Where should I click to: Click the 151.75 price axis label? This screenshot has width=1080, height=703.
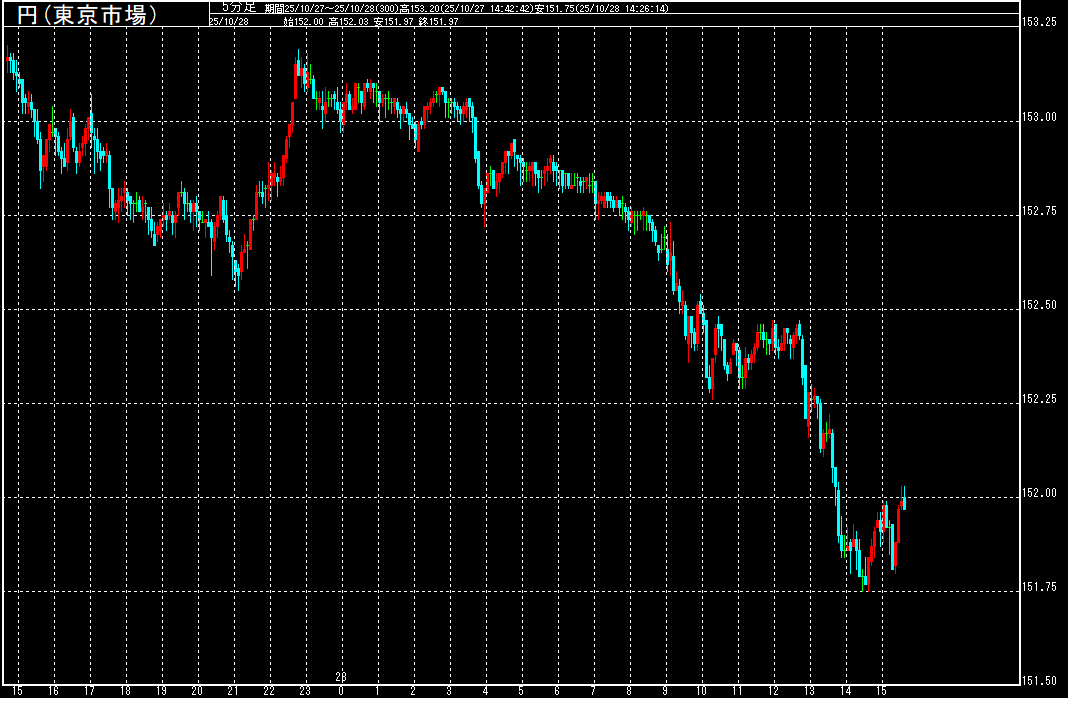point(1044,587)
